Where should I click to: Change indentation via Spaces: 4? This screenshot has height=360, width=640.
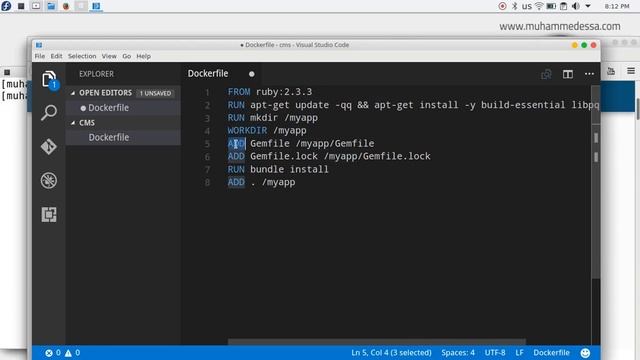(458, 353)
